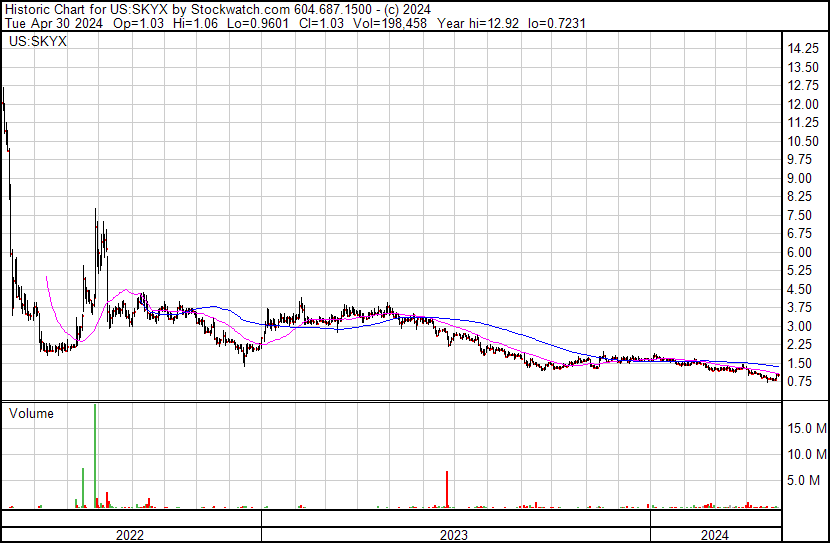This screenshot has height=543, width=830.
Task: Click the 0.75 price axis label
Action: point(800,382)
